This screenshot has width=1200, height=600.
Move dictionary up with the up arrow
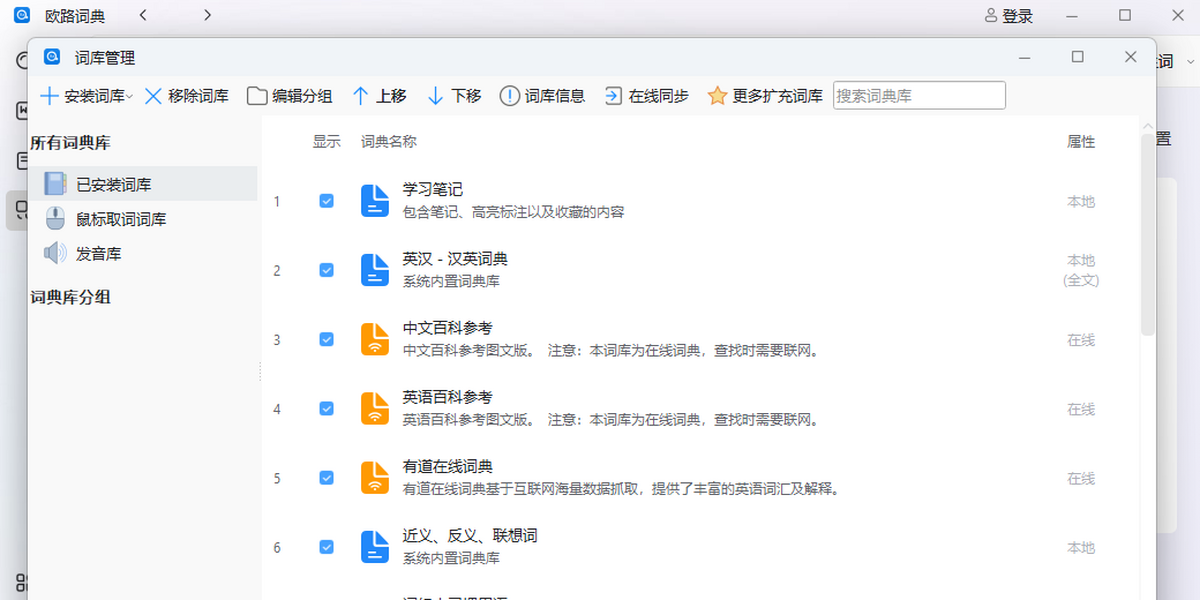(x=361, y=96)
